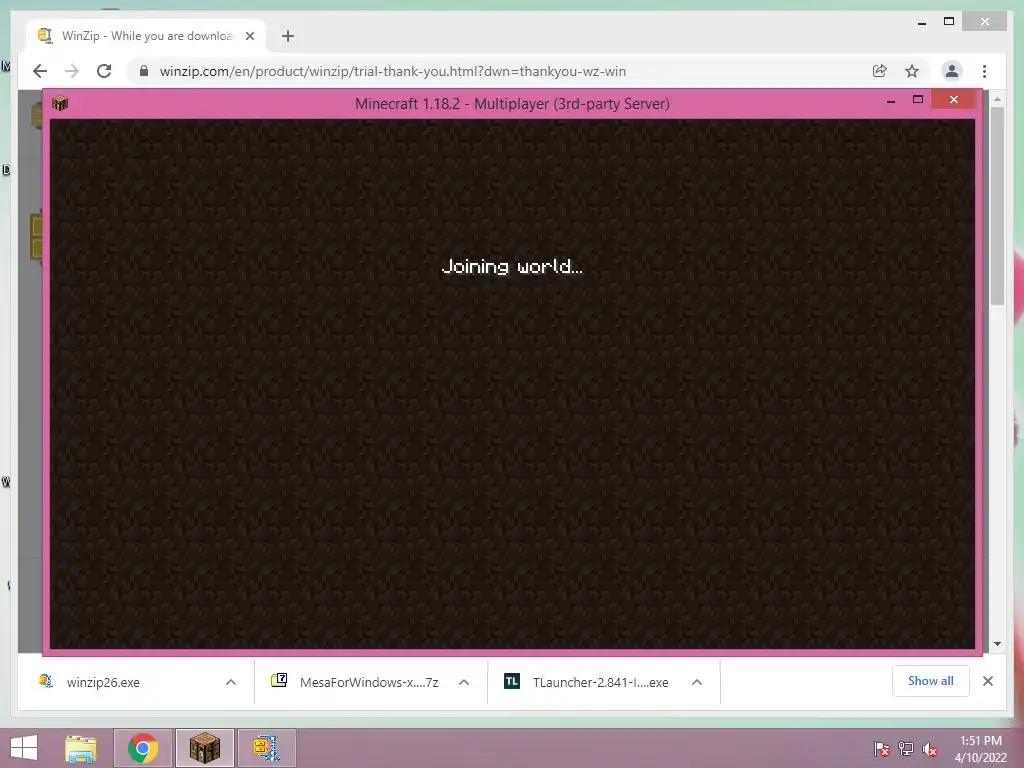Viewport: 1024px width, 768px height.
Task: Click Minecraft 1.18.2 title bar text
Action: [x=512, y=104]
